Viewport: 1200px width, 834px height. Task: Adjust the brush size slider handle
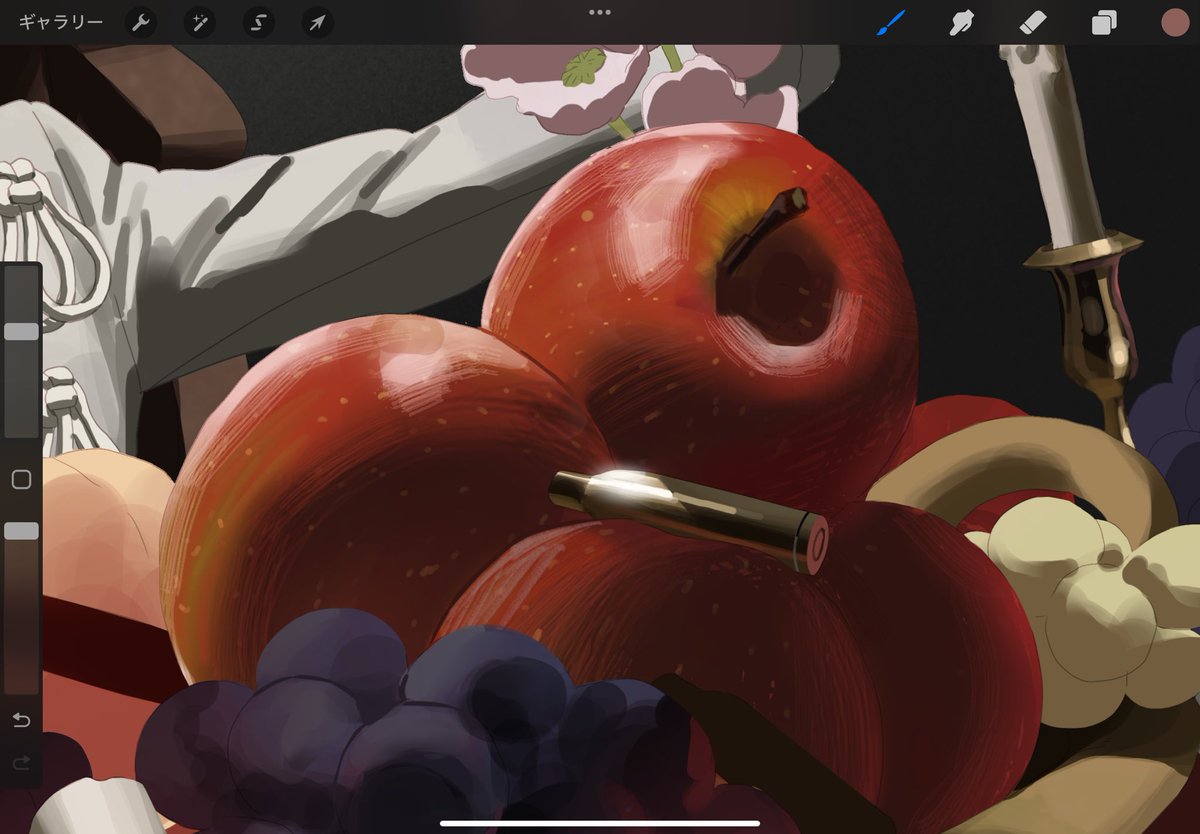21,331
